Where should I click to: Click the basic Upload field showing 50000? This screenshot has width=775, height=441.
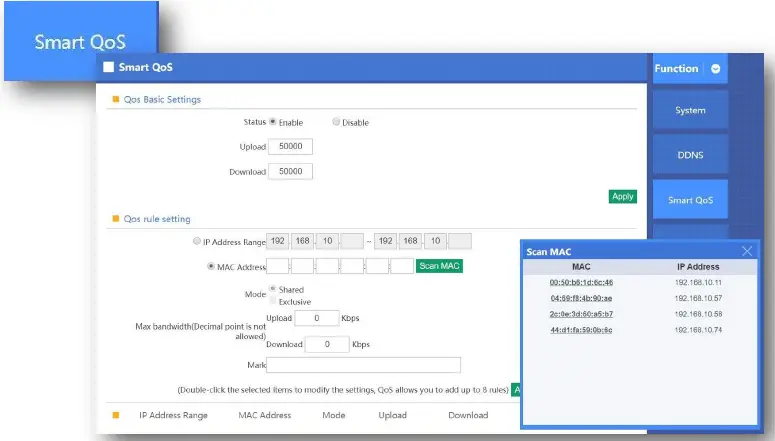pos(290,146)
